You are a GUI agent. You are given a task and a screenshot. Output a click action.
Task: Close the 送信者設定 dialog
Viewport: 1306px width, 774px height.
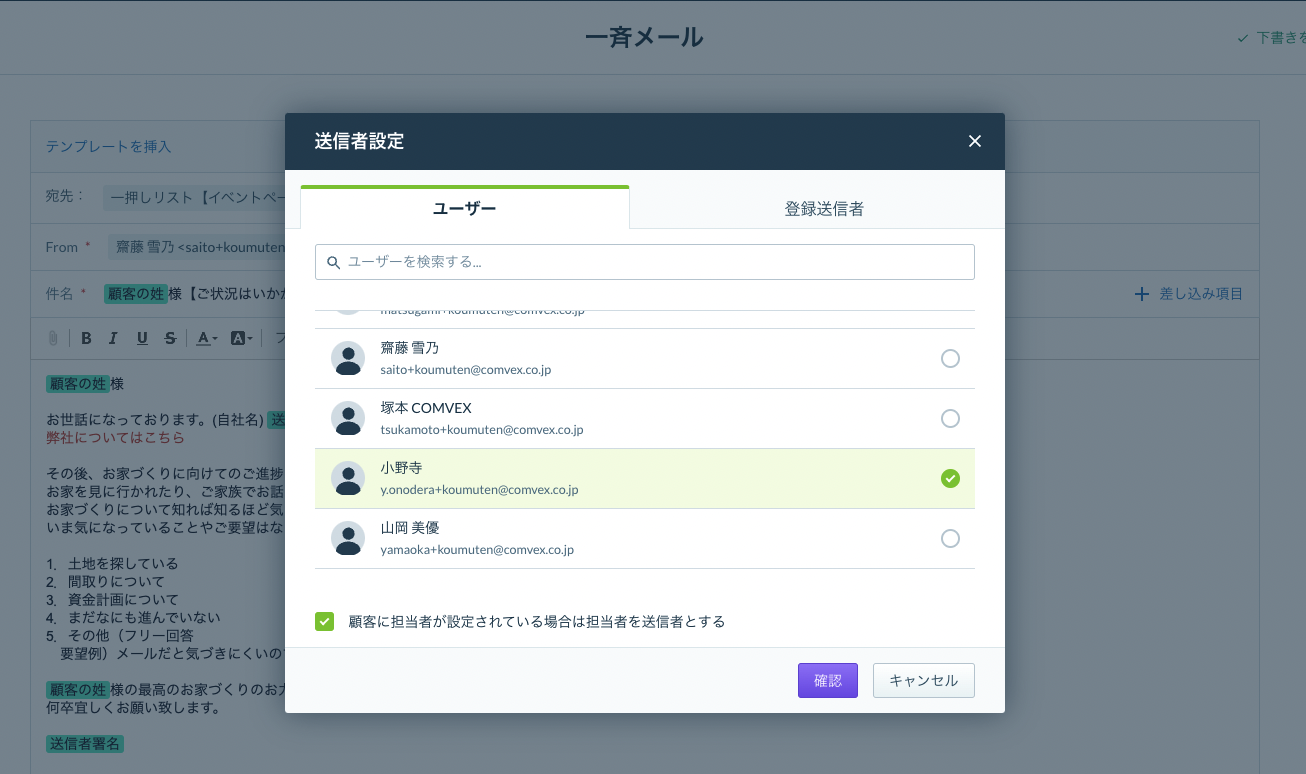point(975,141)
